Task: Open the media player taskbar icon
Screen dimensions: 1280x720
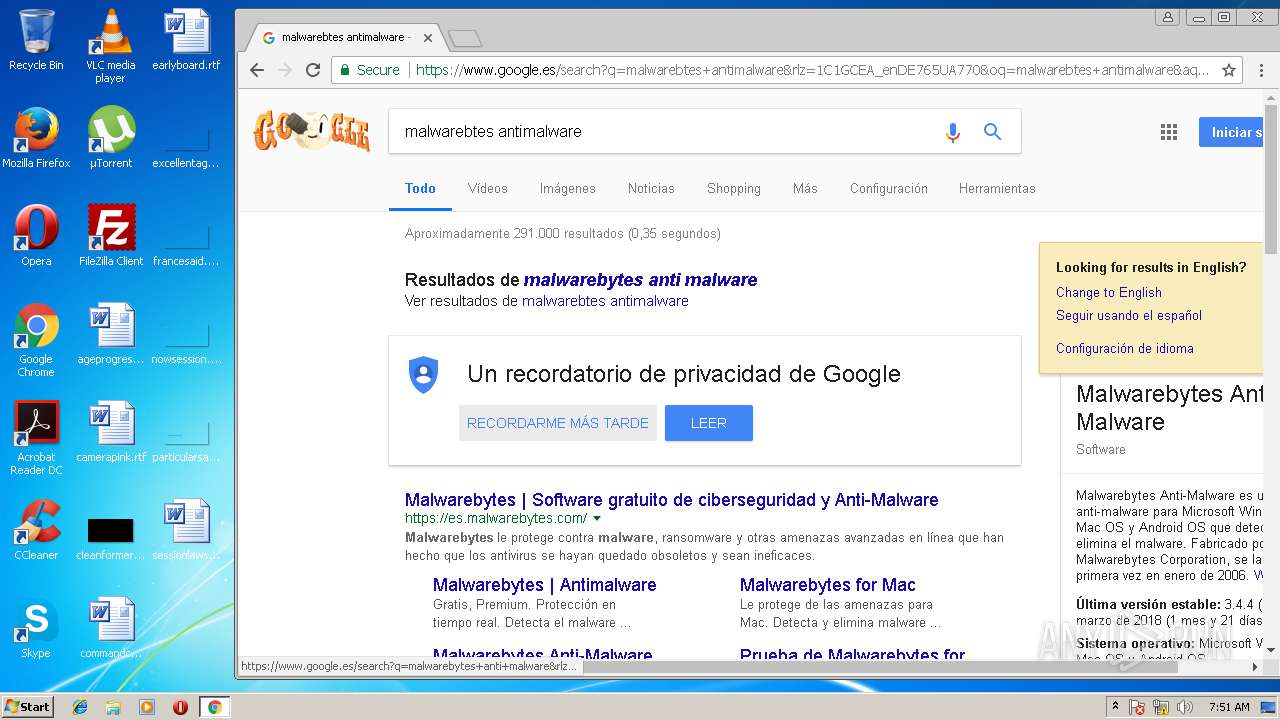Action: [147, 707]
